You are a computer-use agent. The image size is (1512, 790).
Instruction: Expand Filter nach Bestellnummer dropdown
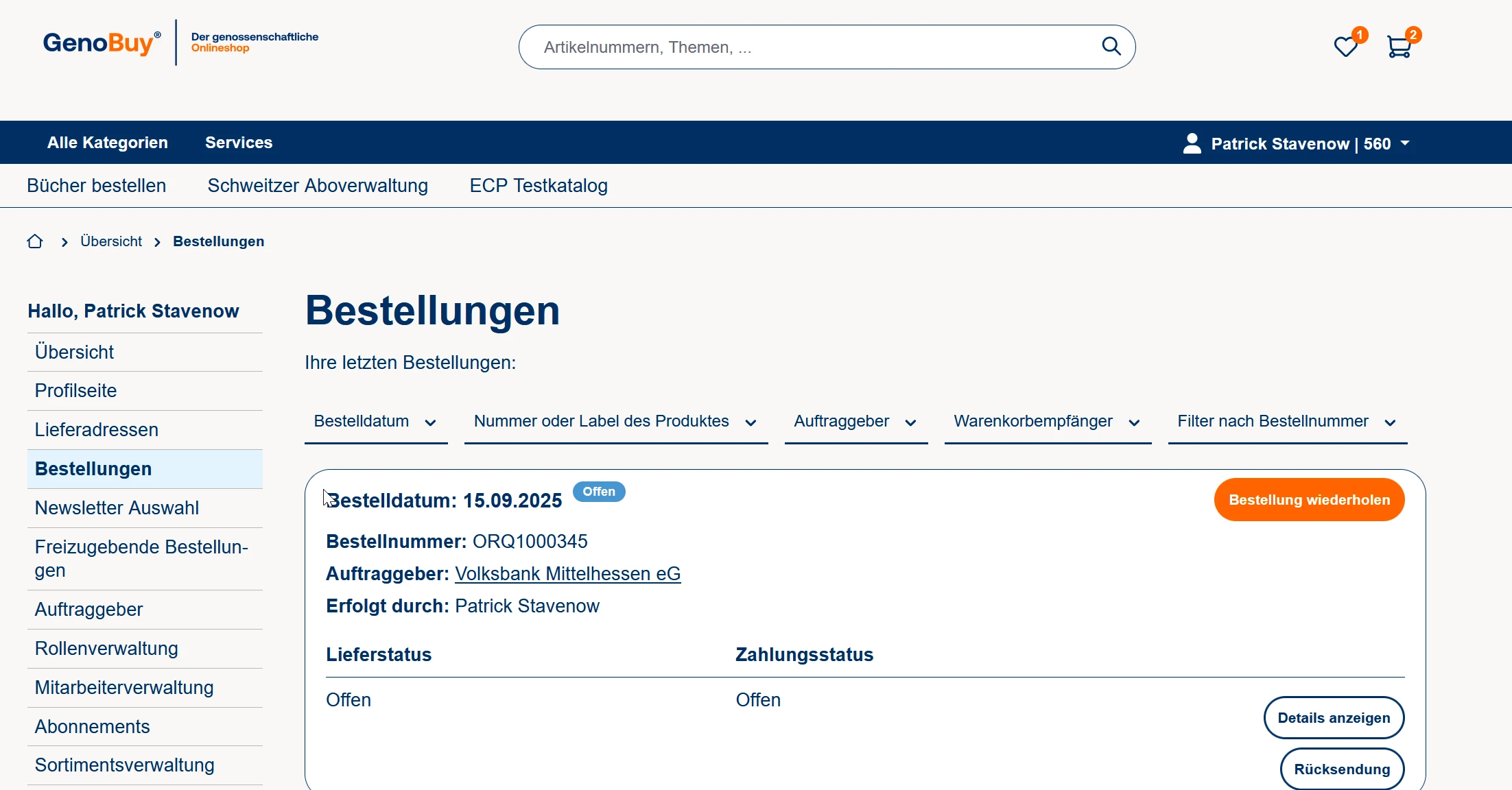point(1287,422)
